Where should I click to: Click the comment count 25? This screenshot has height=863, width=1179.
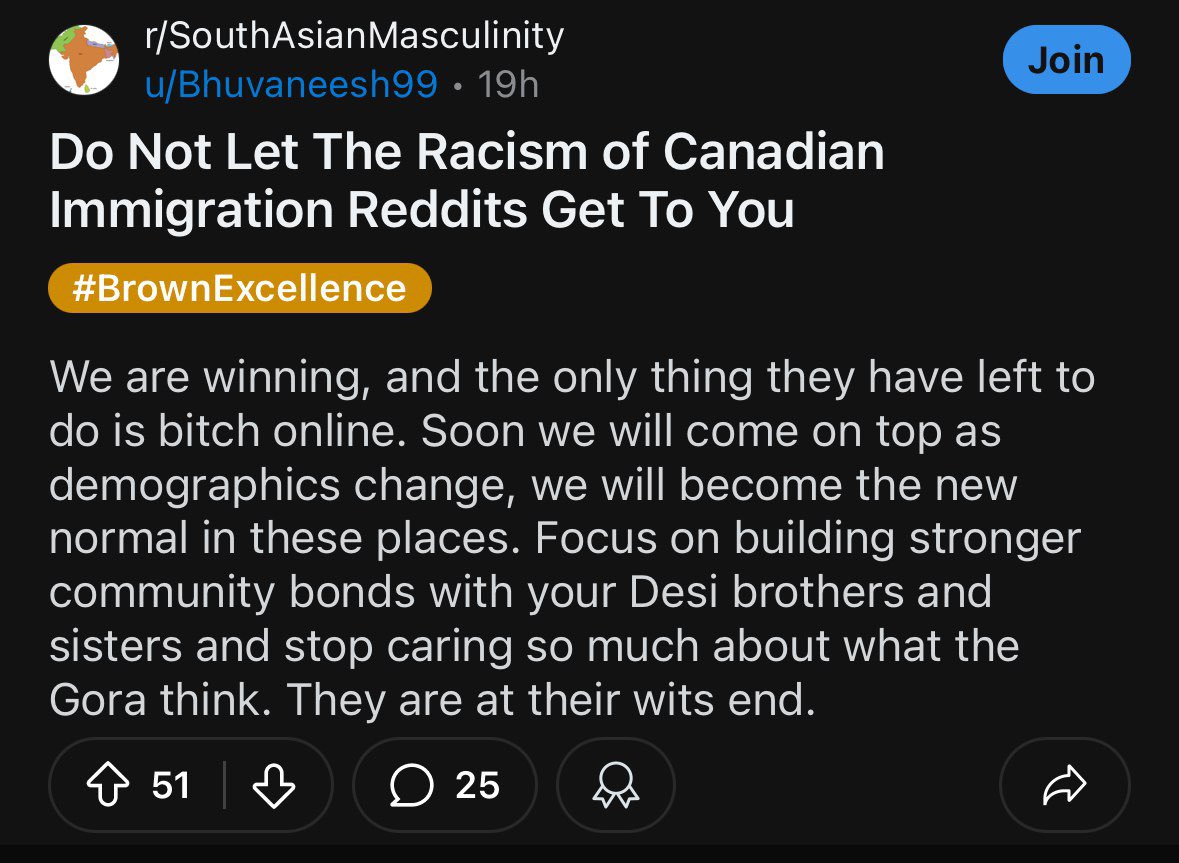click(477, 785)
